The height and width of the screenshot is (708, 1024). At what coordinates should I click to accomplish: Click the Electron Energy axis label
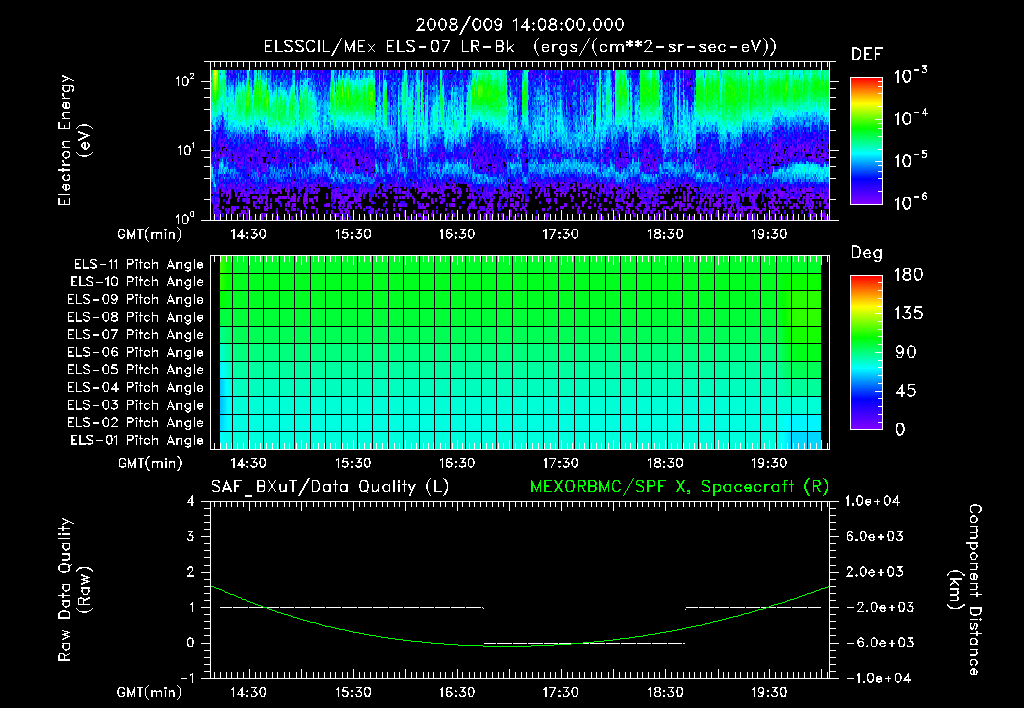click(74, 140)
